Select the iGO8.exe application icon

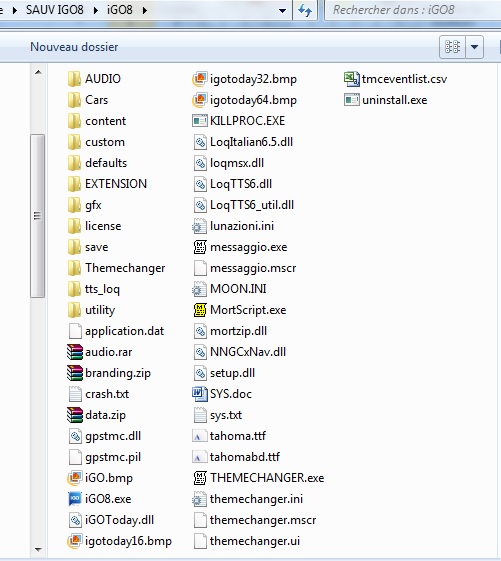tap(74, 498)
